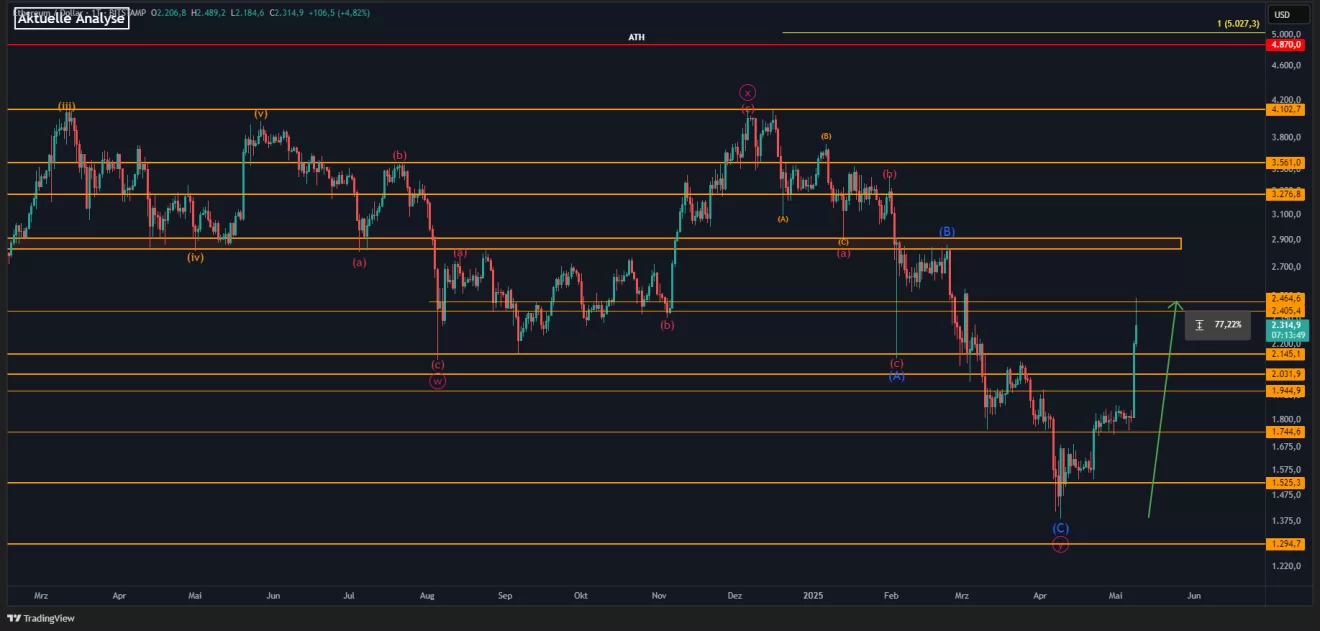Select the 4.102,7 price level tag

1285,109
